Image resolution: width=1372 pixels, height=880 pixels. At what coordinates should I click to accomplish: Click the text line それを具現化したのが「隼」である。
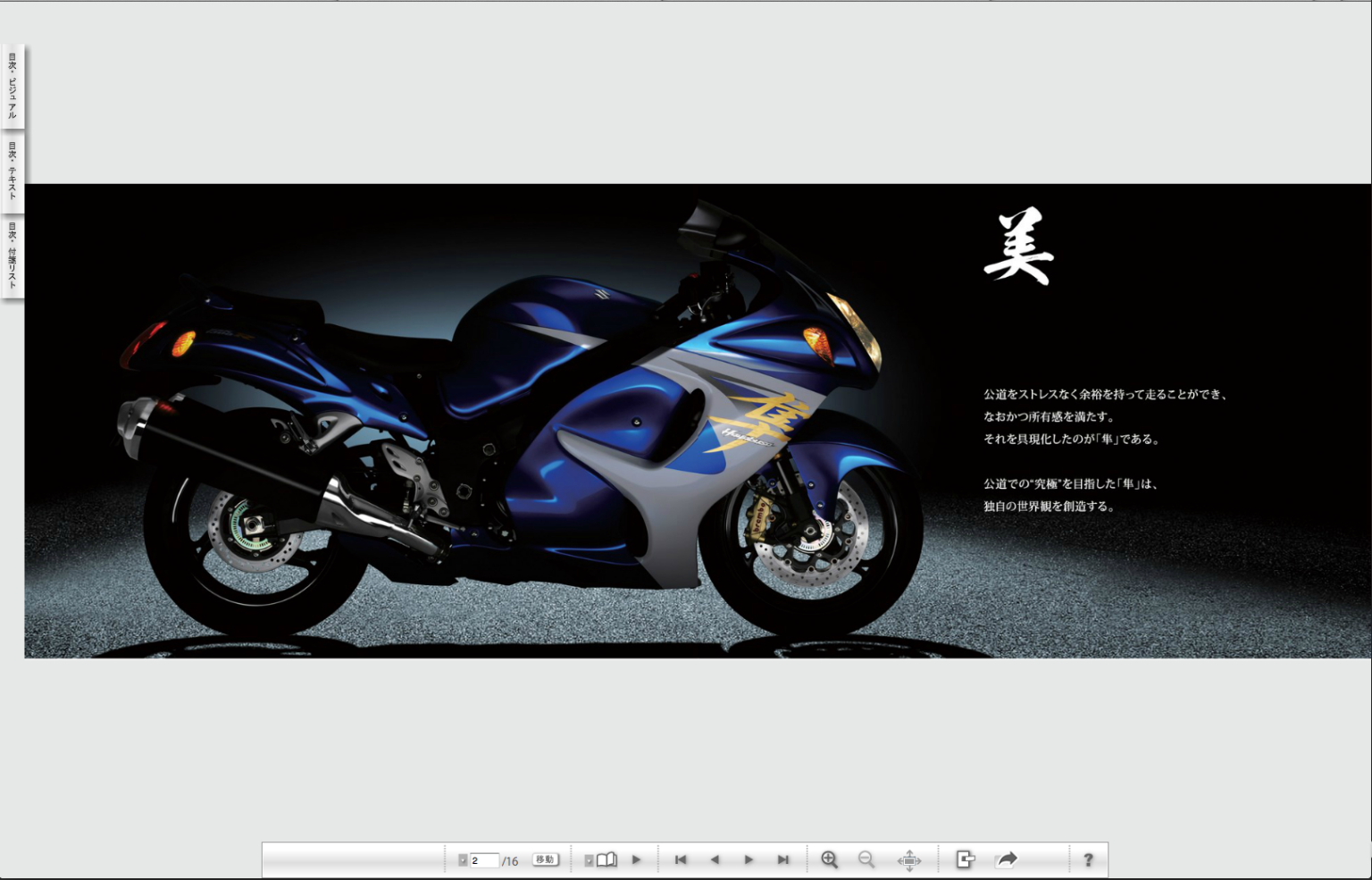1072,439
